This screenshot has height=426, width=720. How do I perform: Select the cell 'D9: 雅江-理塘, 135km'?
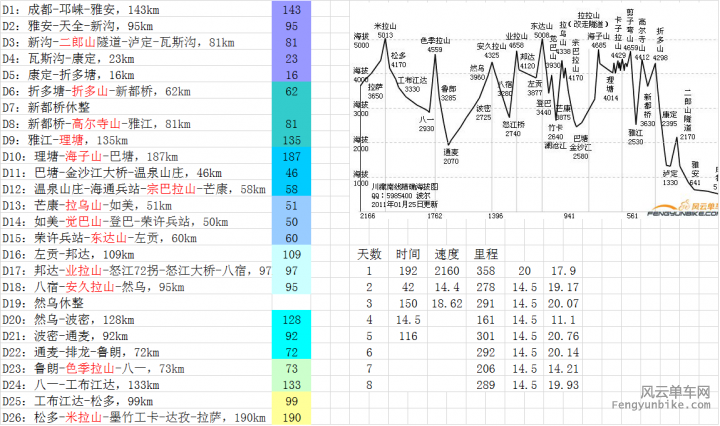(x=136, y=140)
